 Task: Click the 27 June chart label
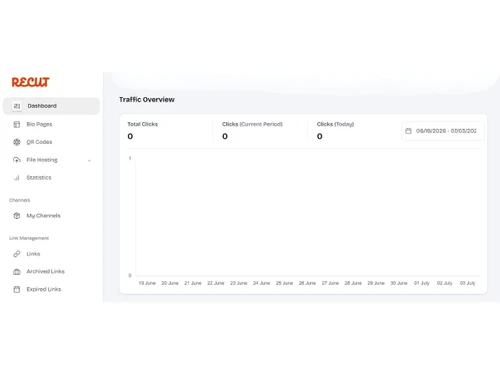330,283
